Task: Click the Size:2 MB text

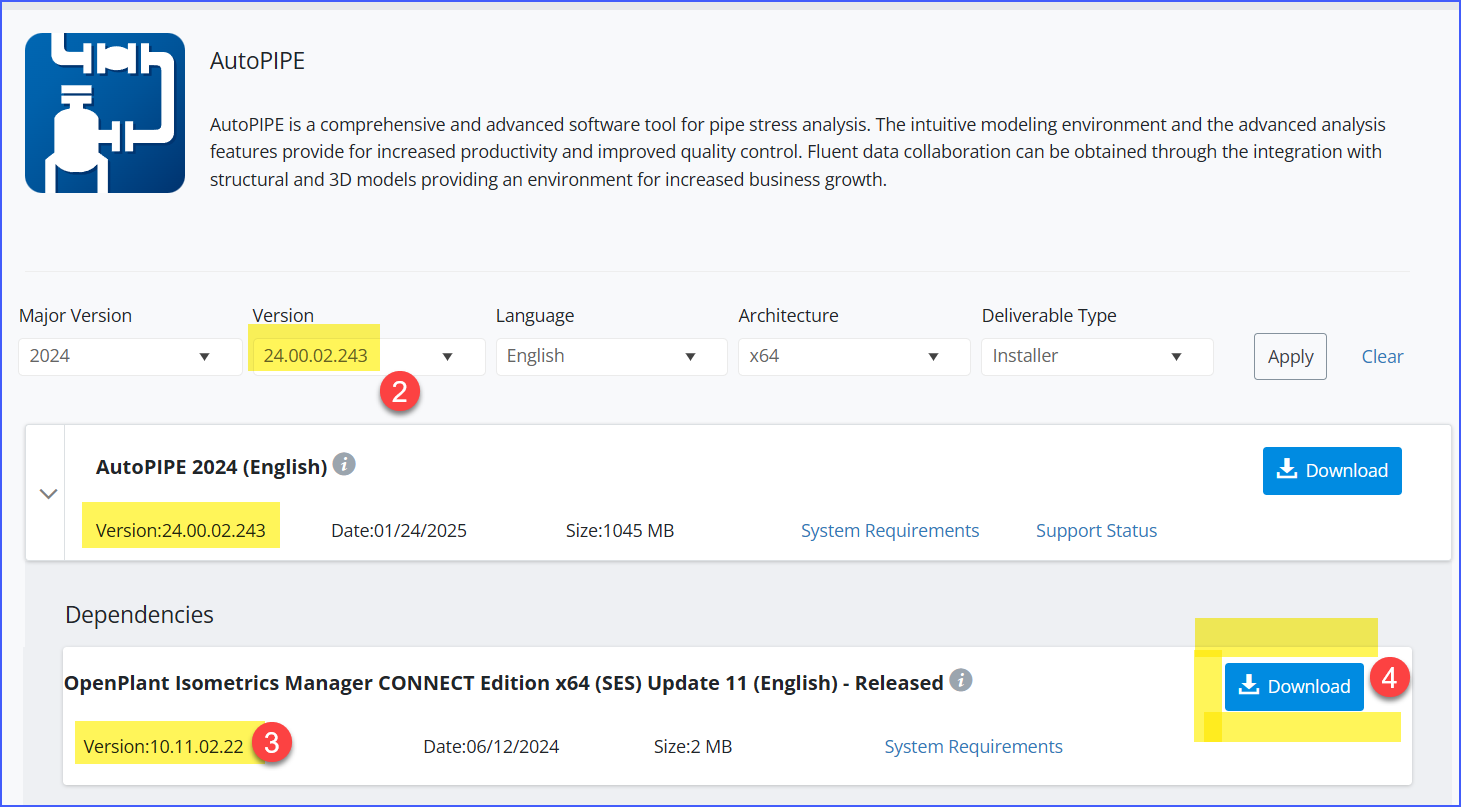Action: click(693, 747)
